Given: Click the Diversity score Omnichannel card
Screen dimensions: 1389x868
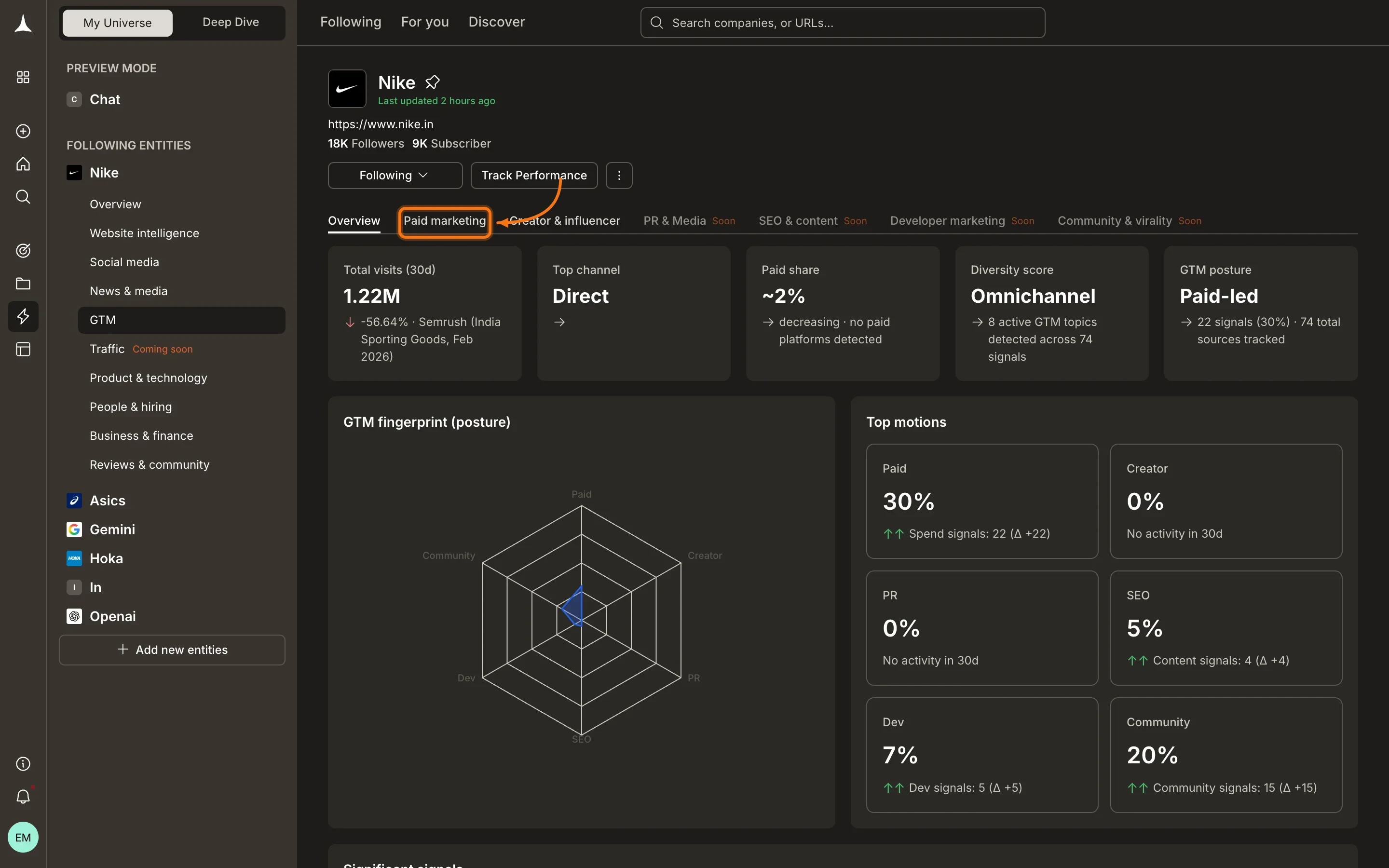Looking at the screenshot, I should click(1052, 313).
